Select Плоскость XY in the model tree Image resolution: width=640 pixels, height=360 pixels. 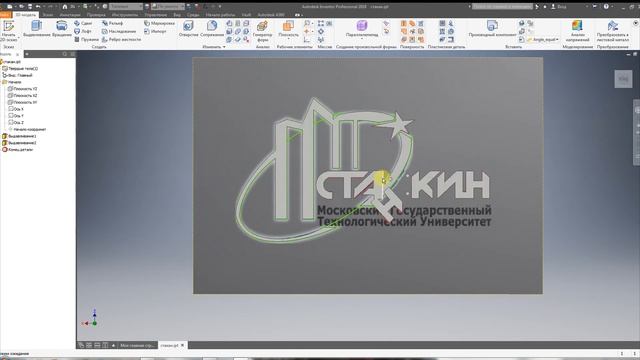coord(23,102)
